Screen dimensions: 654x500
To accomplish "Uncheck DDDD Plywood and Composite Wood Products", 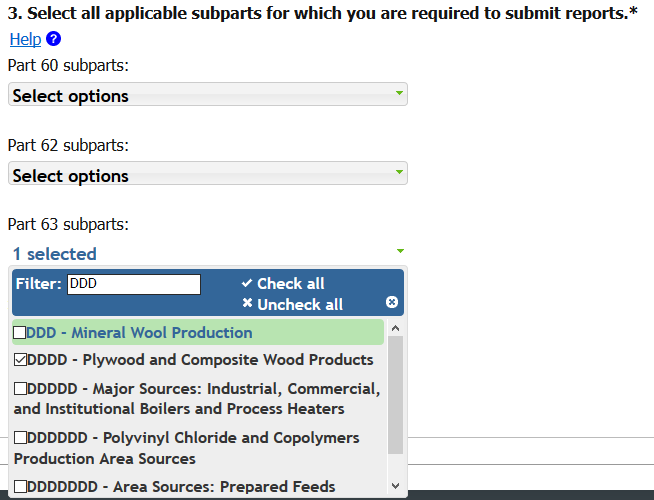I will click(x=20, y=360).
